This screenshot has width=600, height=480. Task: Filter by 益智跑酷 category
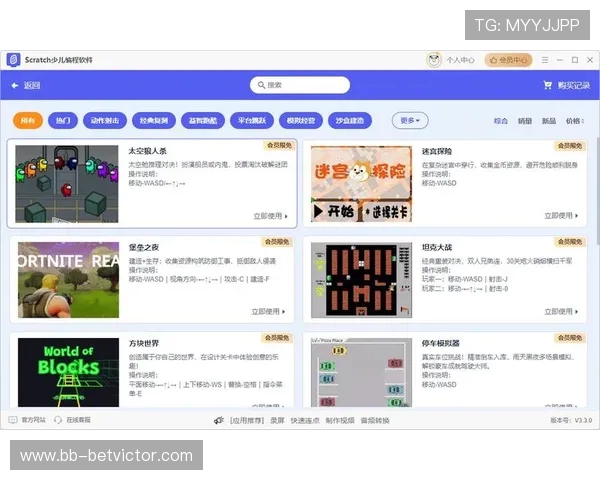pos(203,121)
